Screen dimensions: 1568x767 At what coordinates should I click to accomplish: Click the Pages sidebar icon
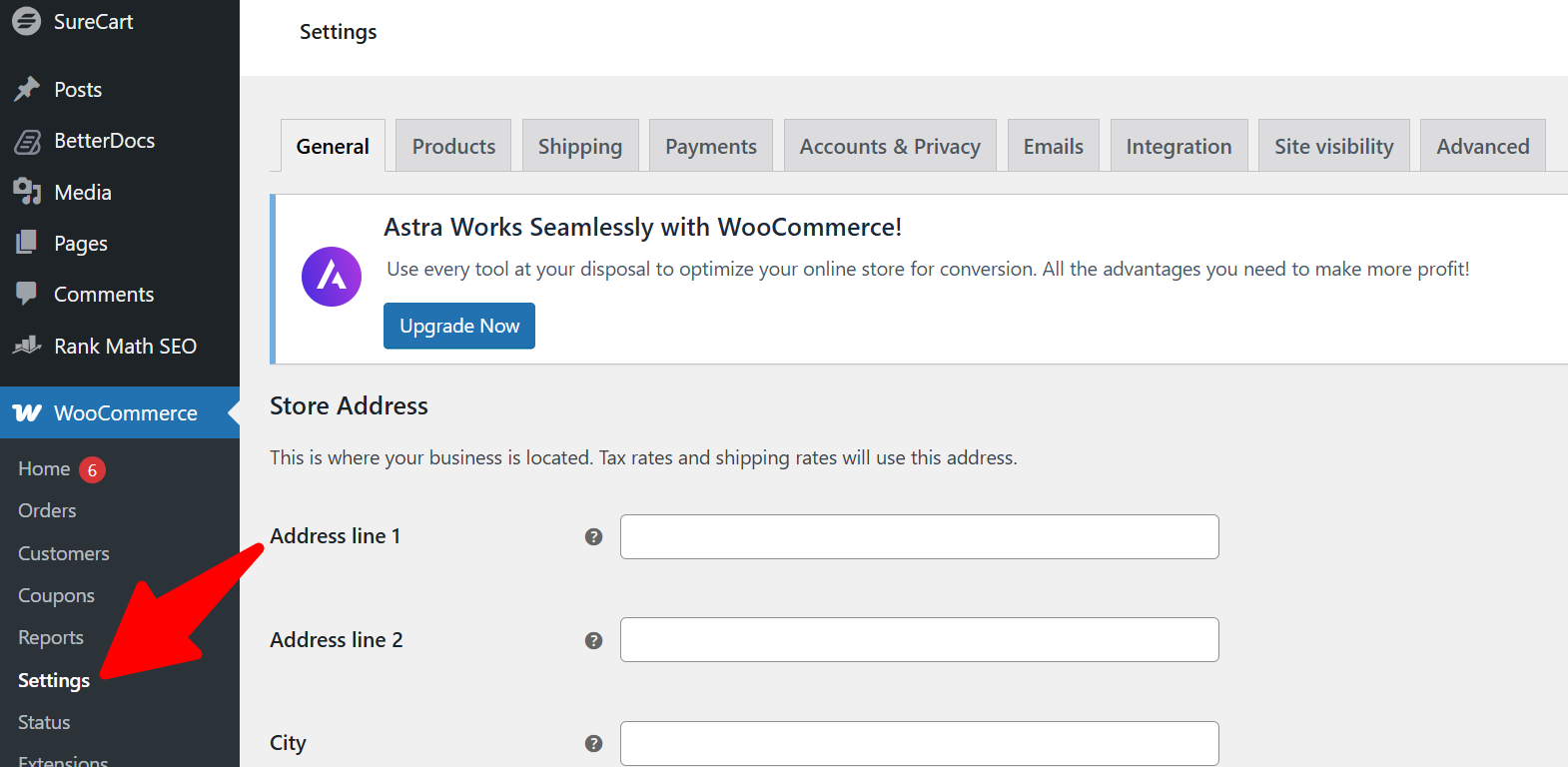click(x=27, y=243)
